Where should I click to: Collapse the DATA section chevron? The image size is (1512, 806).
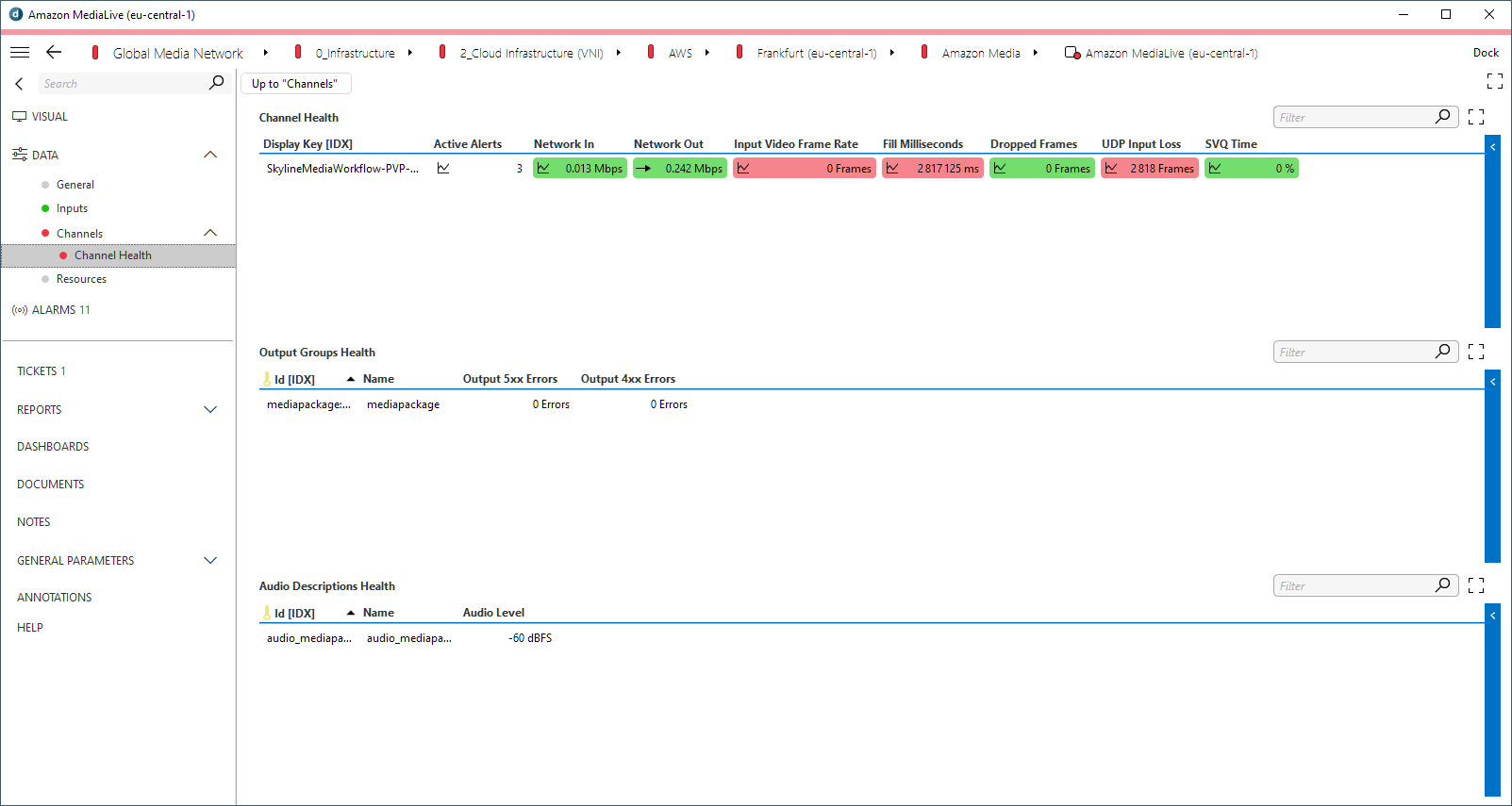point(210,155)
